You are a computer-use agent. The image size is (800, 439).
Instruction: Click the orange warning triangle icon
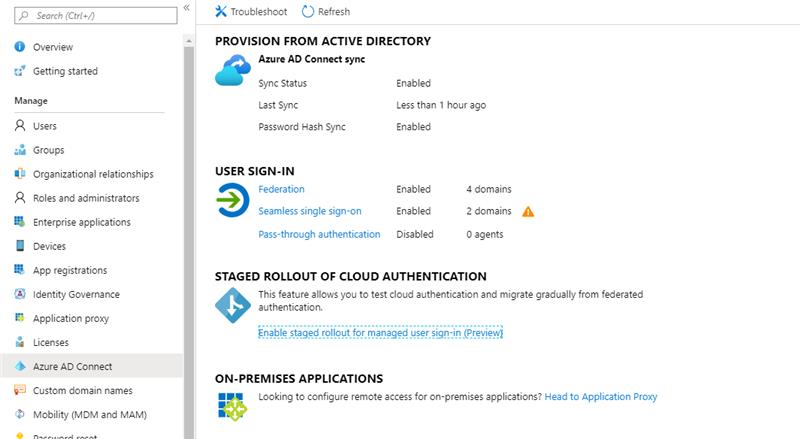[528, 212]
